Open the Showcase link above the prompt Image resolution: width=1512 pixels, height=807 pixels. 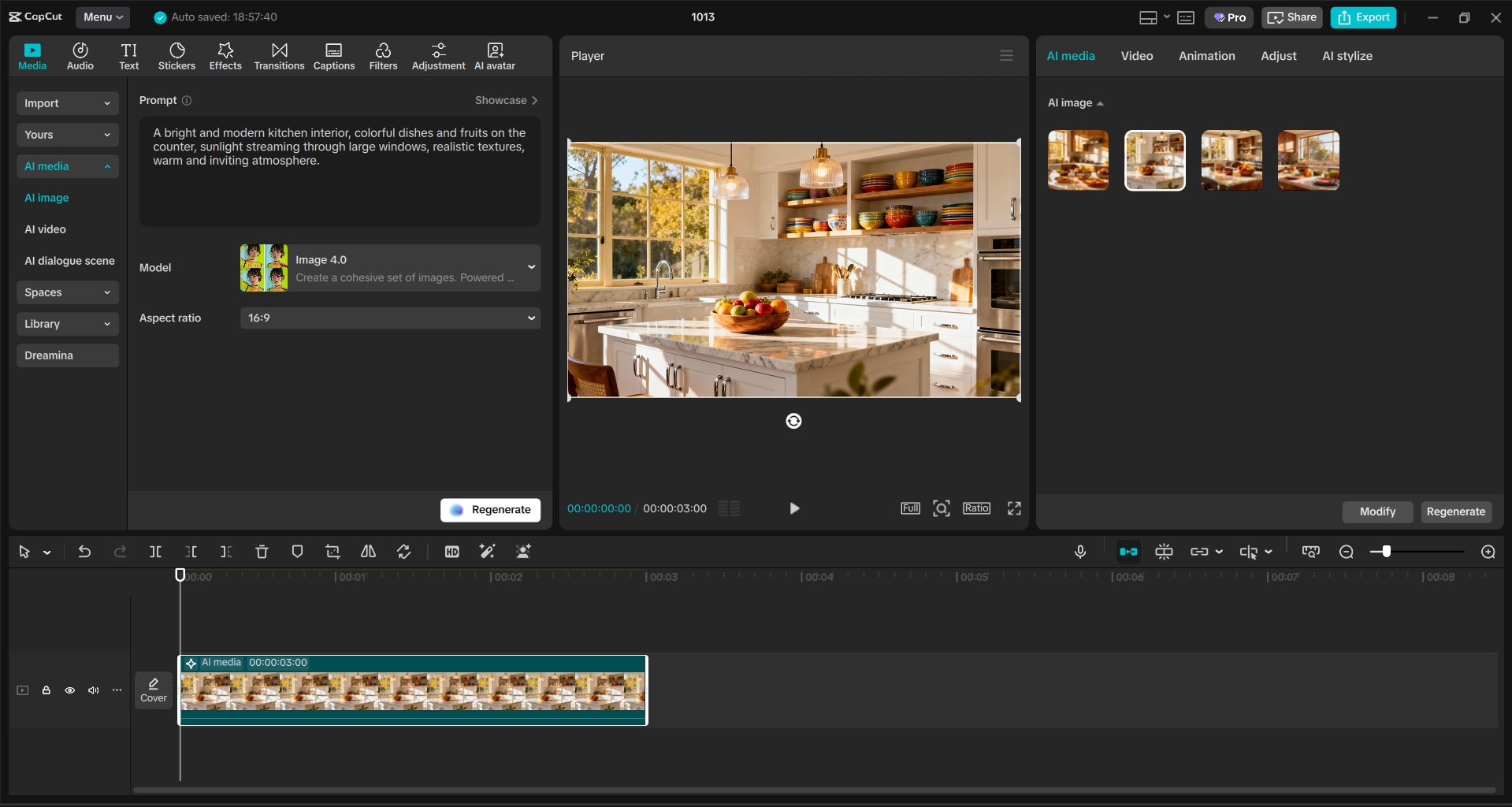pyautogui.click(x=506, y=100)
